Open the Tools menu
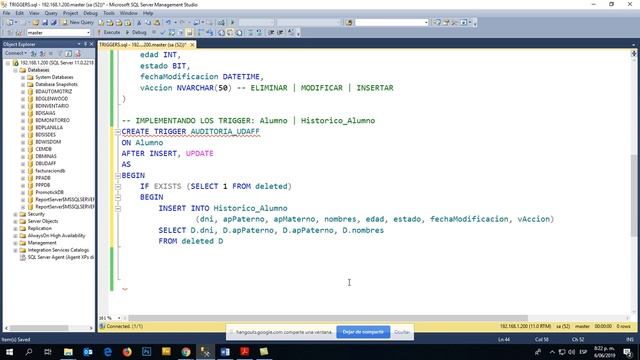Screen dimensions: 640x360 [x=109, y=13]
